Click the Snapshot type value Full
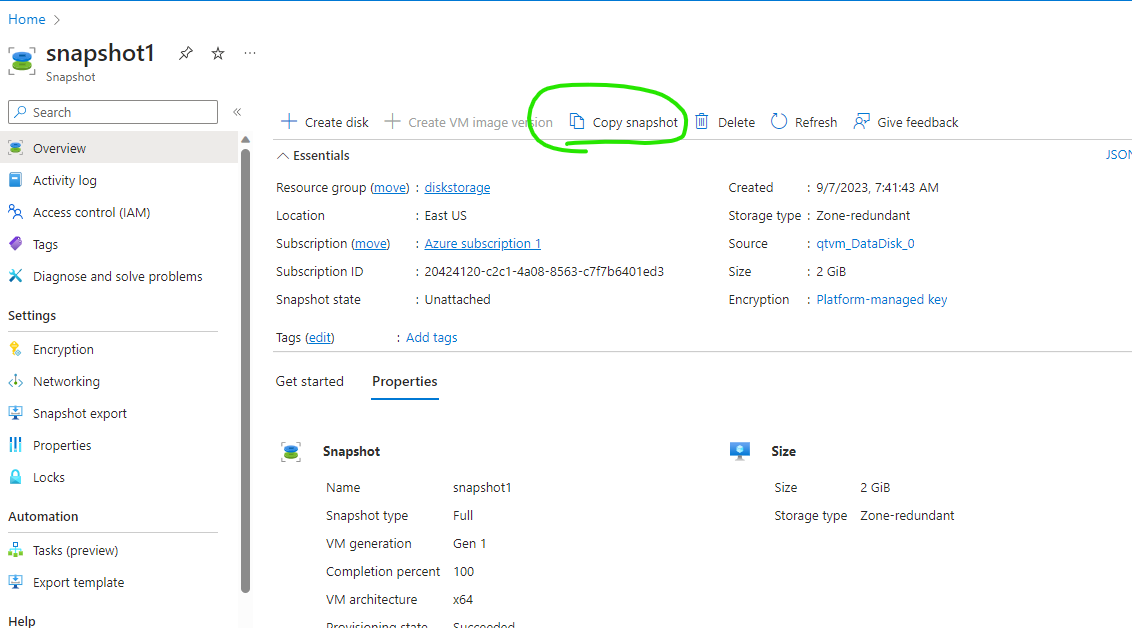Viewport: 1132px width, 628px height. [x=463, y=515]
